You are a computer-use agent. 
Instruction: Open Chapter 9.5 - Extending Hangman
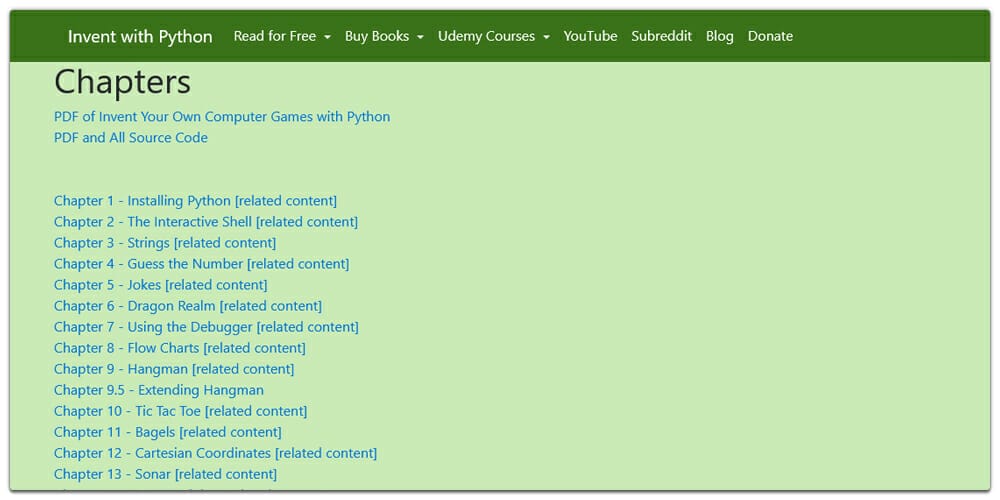point(159,390)
